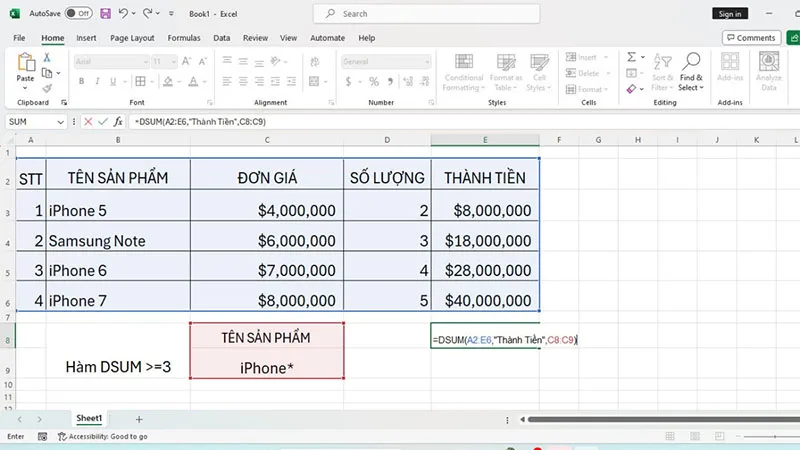800x450 pixels.
Task: Toggle Italic formatting button
Action: 97,81
